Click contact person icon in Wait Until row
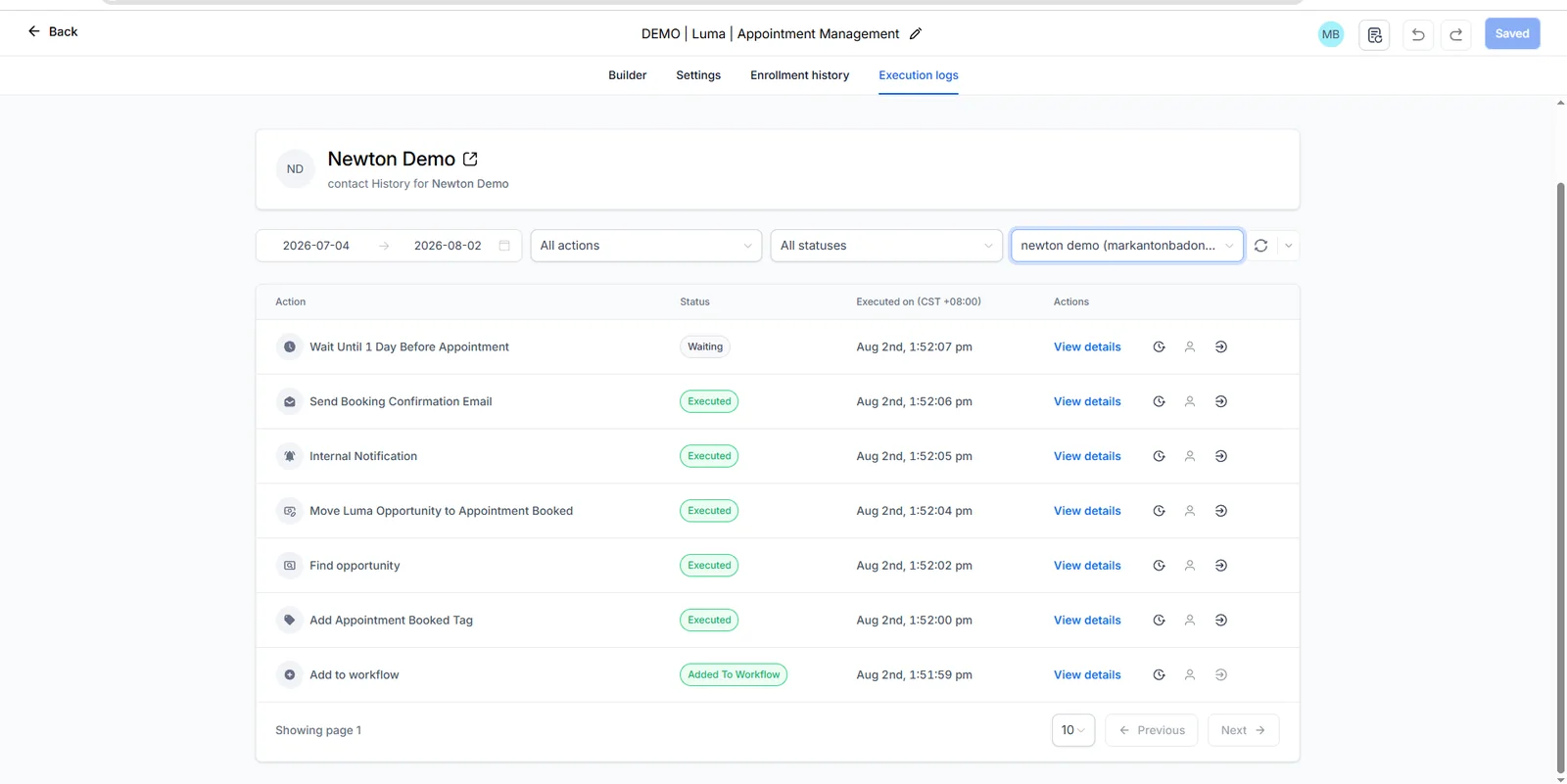This screenshot has width=1567, height=784. pyautogui.click(x=1190, y=347)
